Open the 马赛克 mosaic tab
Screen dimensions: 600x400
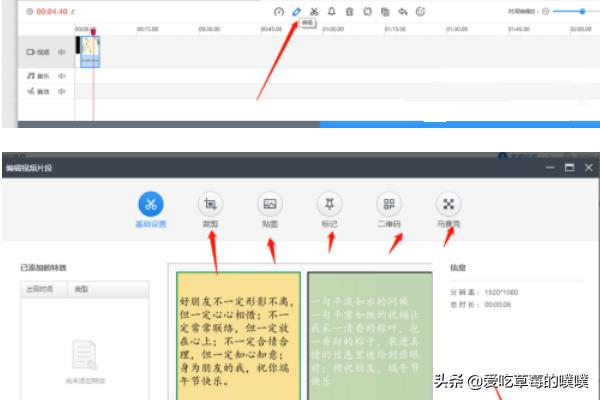(448, 210)
